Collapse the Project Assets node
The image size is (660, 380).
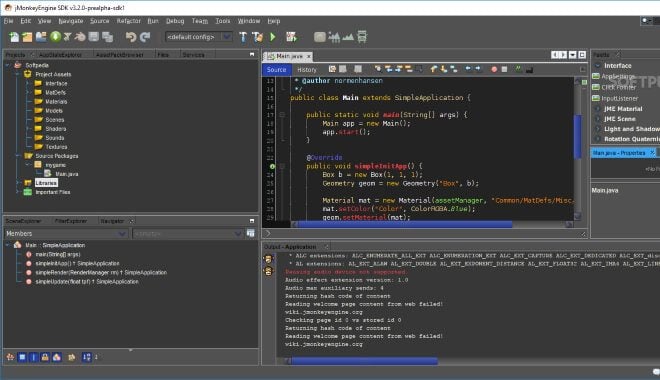click(17, 74)
